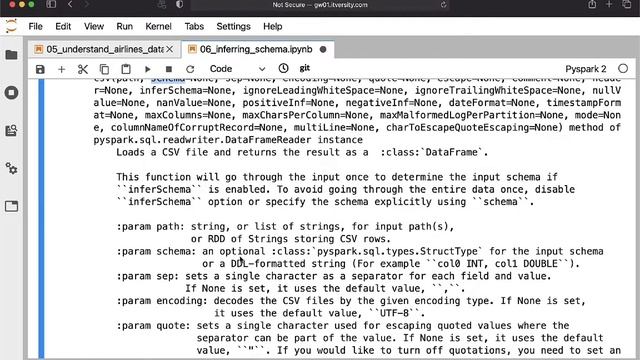
Task: Click the clock icon in notebook toolbar
Action: click(x=283, y=69)
